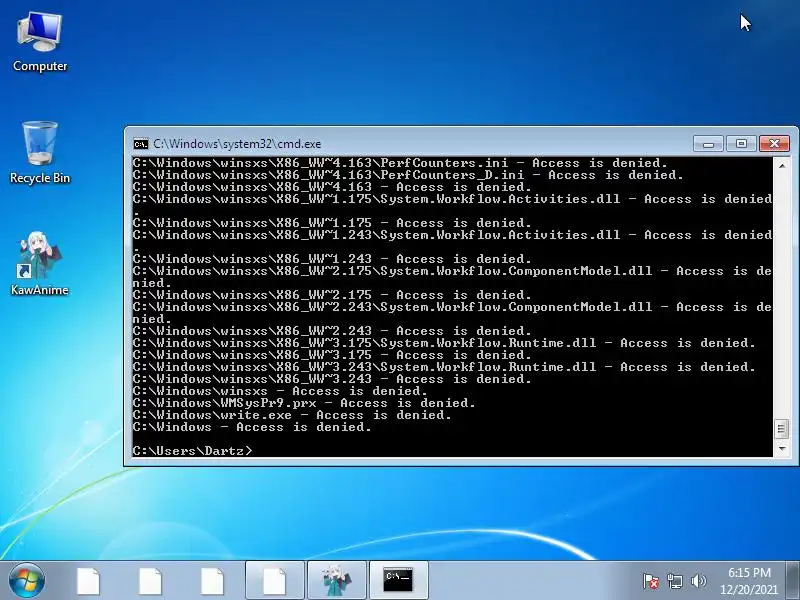Open the volume speaker tray icon
This screenshot has height=600, width=800.
click(698, 581)
